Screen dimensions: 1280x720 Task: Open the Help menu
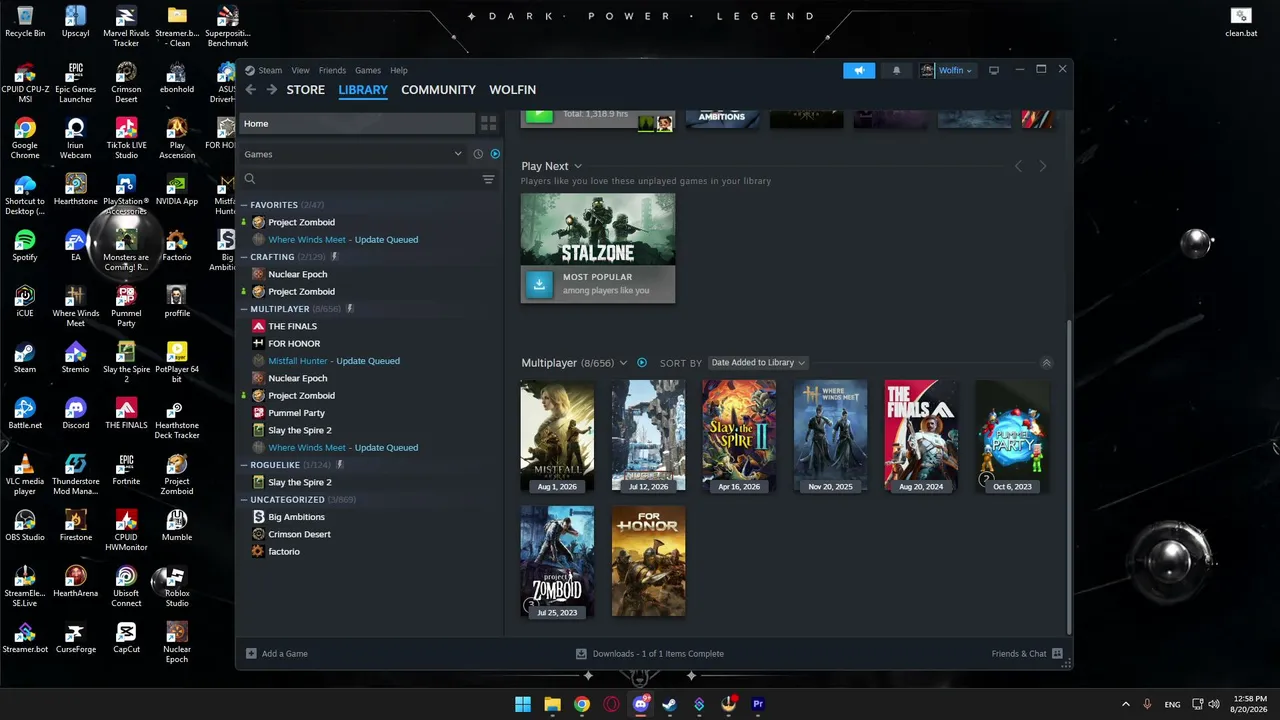[399, 70]
